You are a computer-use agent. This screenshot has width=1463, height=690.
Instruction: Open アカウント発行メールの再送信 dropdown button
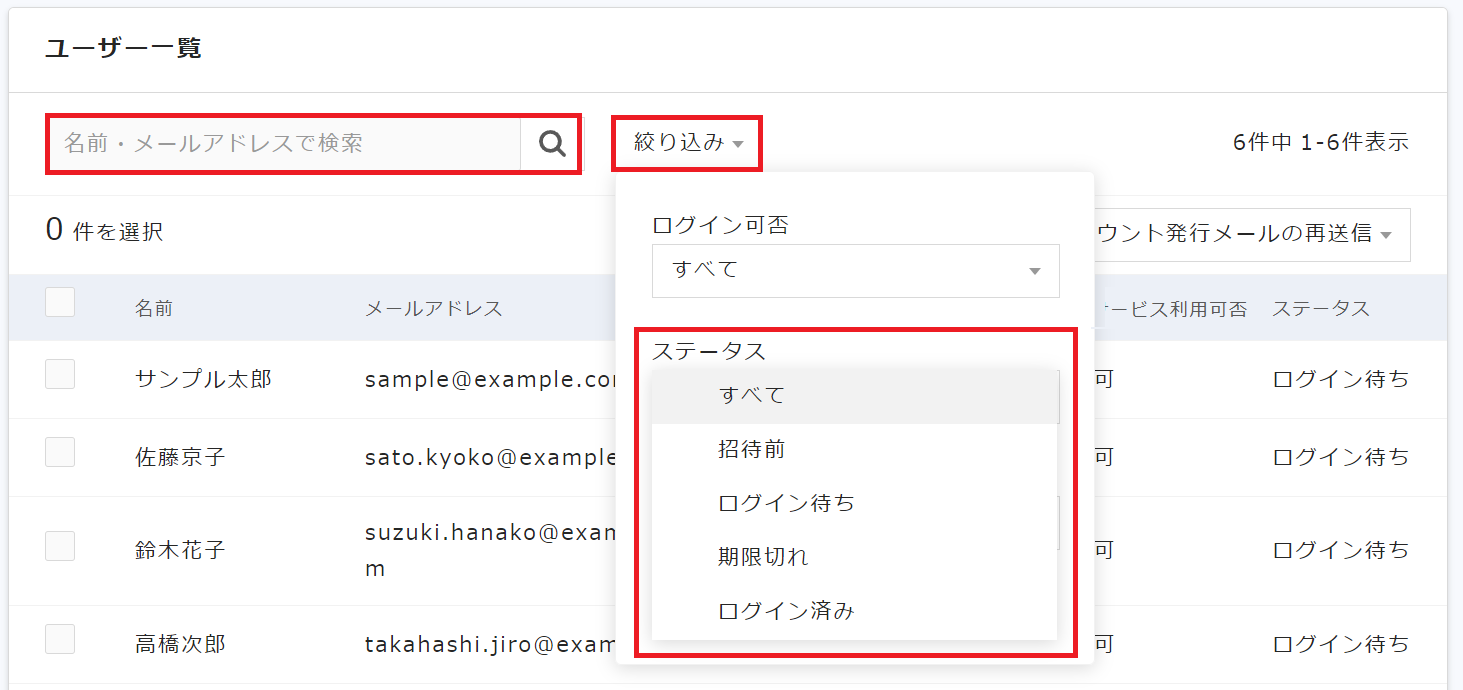[x=1252, y=234]
